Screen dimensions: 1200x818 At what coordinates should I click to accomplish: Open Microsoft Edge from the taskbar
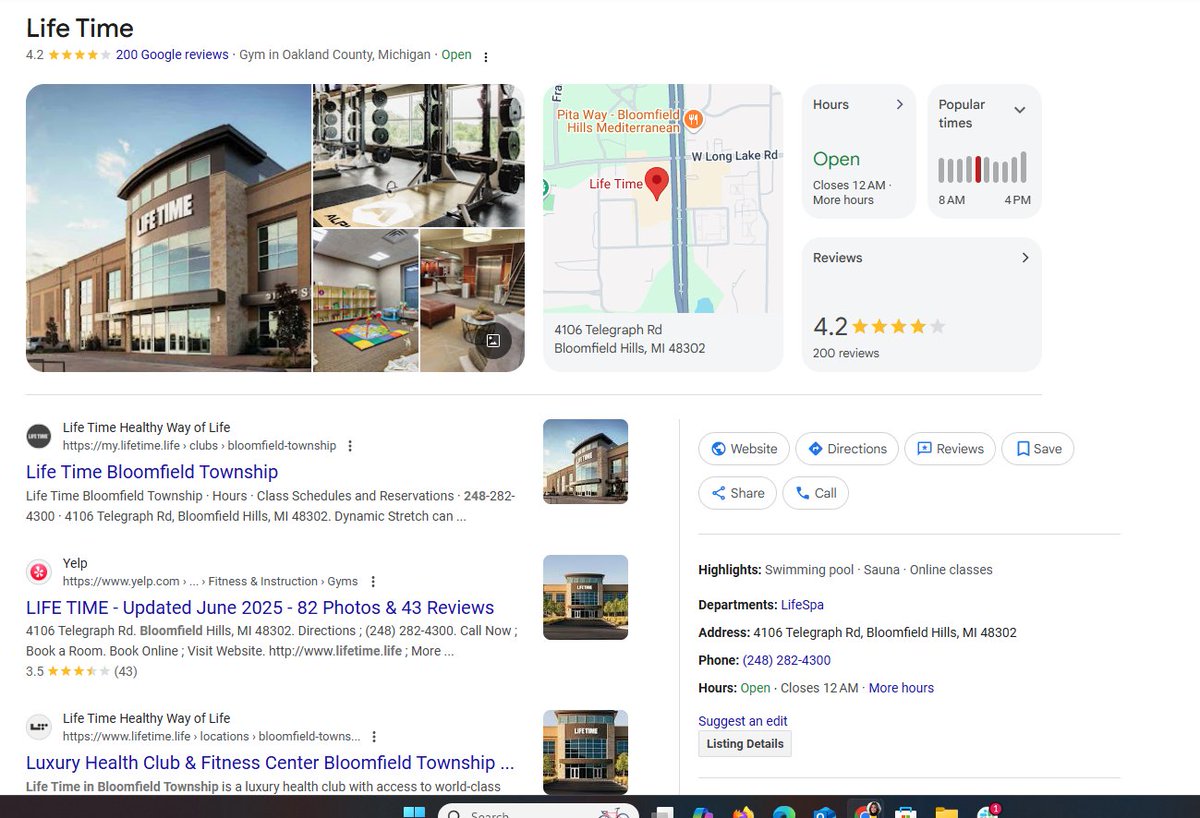coord(783,812)
